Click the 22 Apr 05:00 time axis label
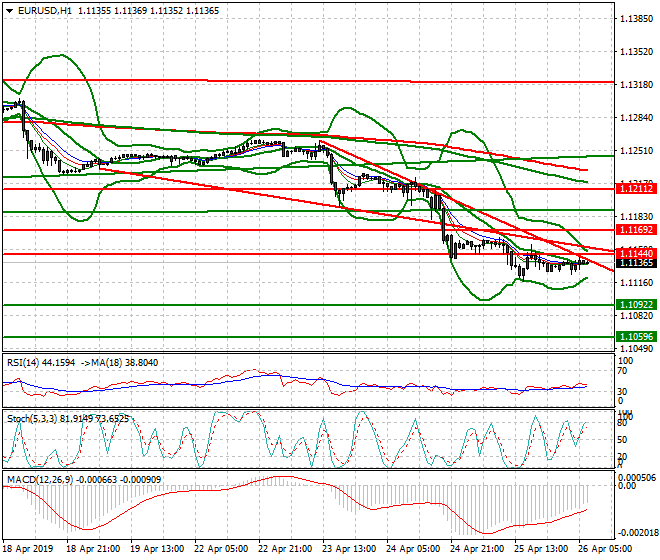Image resolution: width=660 pixels, height=560 pixels. [x=221, y=549]
